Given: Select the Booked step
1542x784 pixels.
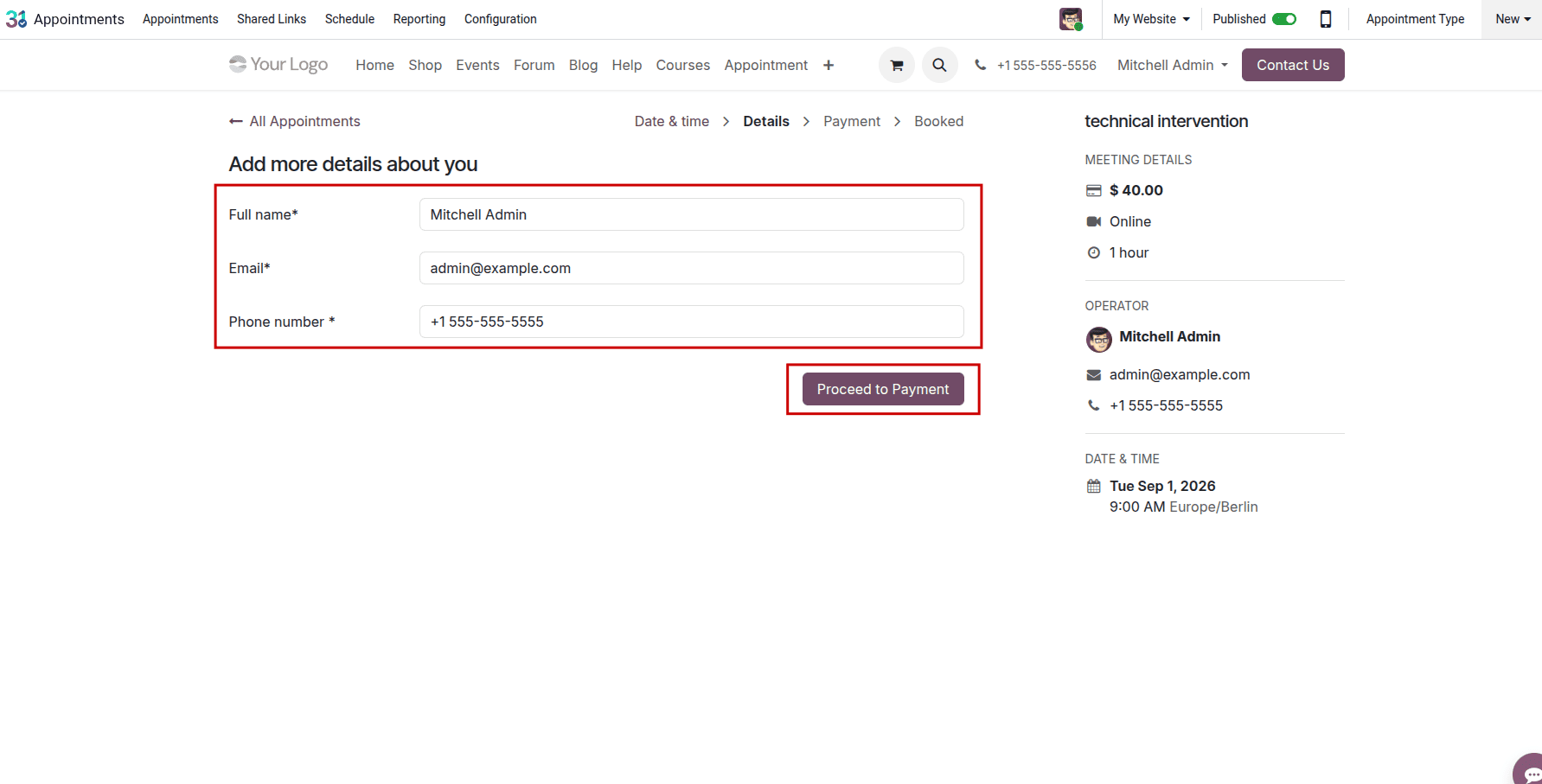Looking at the screenshot, I should tap(938, 121).
